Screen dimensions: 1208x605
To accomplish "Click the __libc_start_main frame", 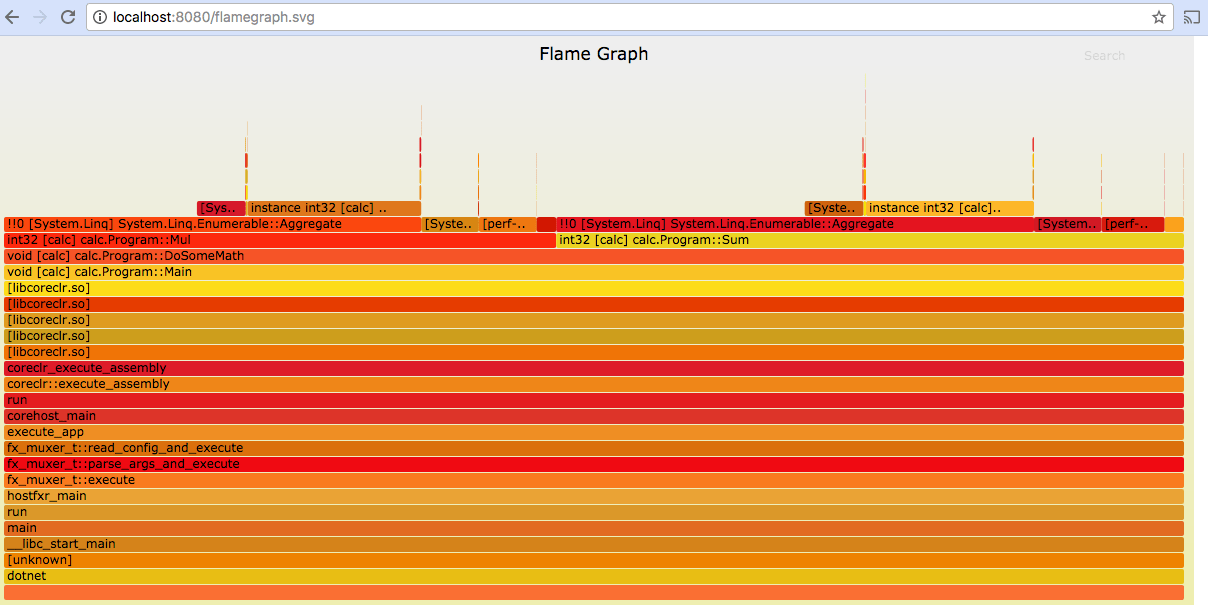I will pyautogui.click(x=594, y=544).
